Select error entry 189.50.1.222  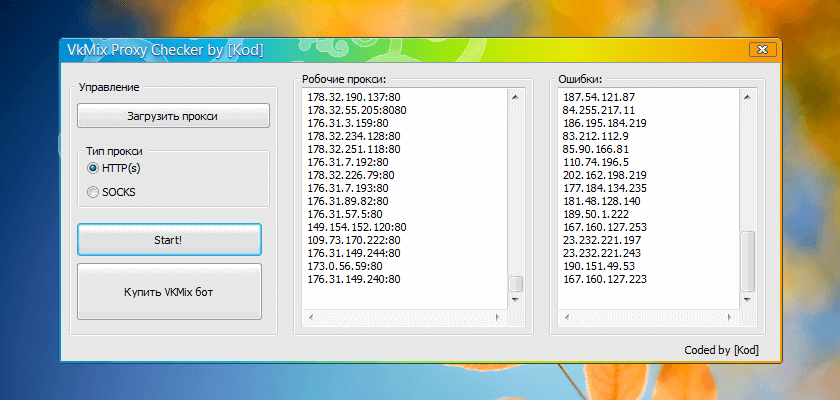point(596,214)
